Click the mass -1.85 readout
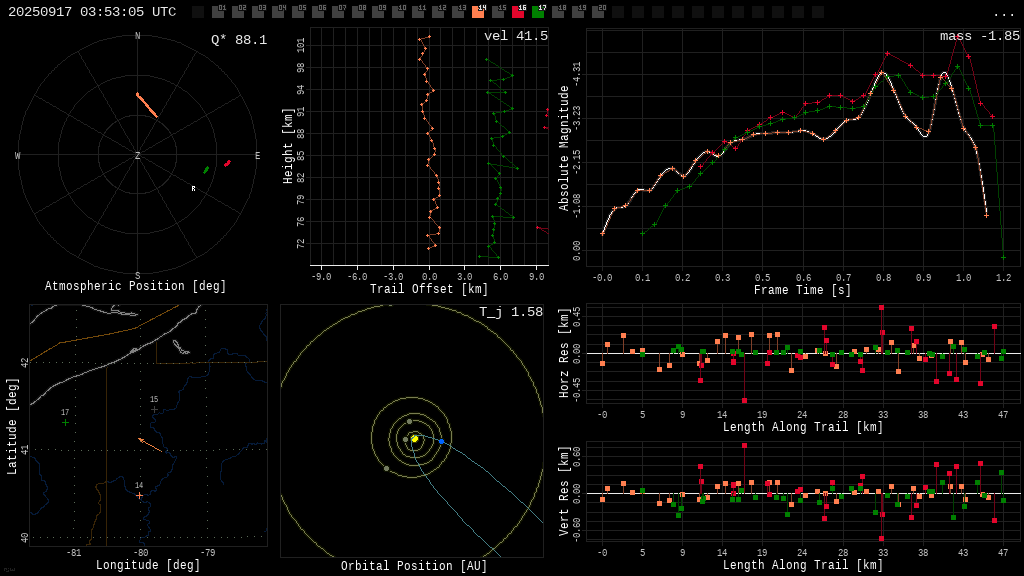This screenshot has width=1024, height=576. pos(979,37)
